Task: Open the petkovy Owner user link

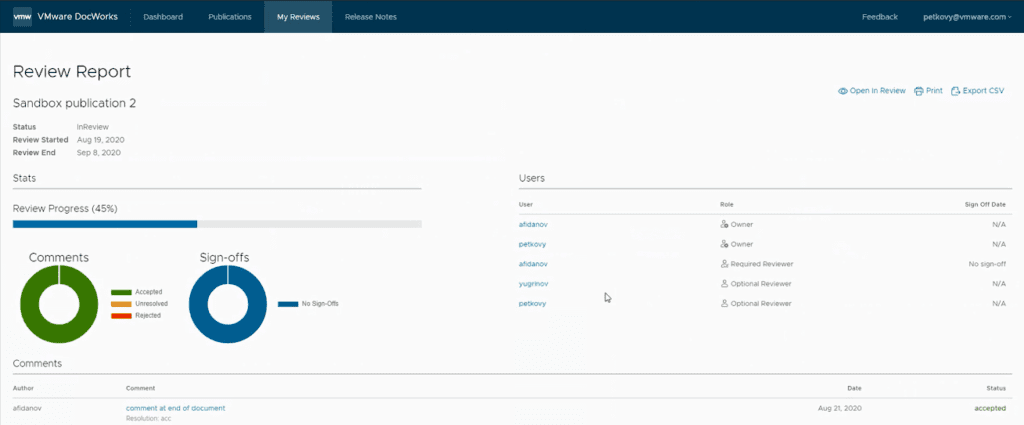Action: [532, 244]
